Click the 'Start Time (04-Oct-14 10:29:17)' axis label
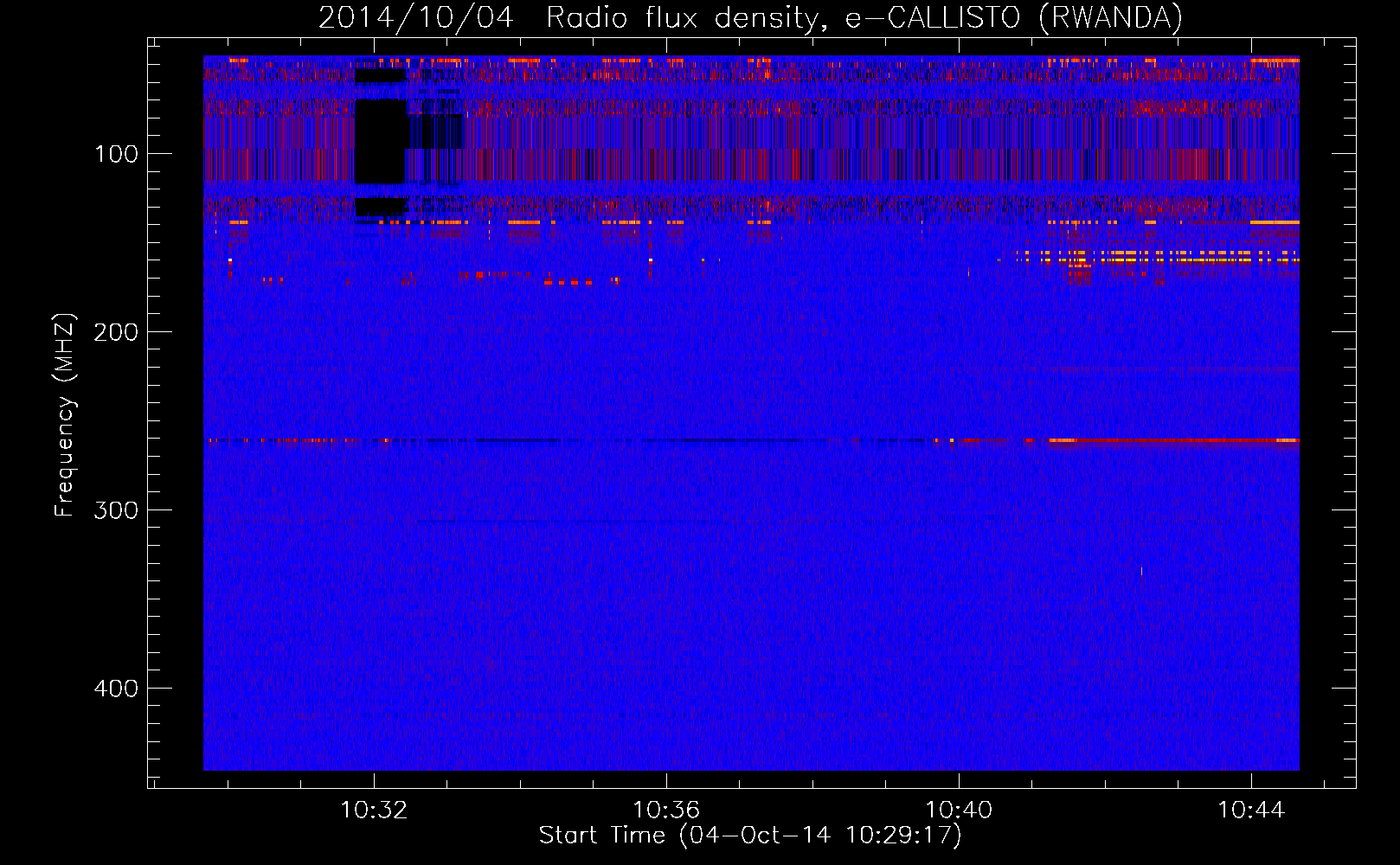This screenshot has height=865, width=1400. (x=750, y=836)
